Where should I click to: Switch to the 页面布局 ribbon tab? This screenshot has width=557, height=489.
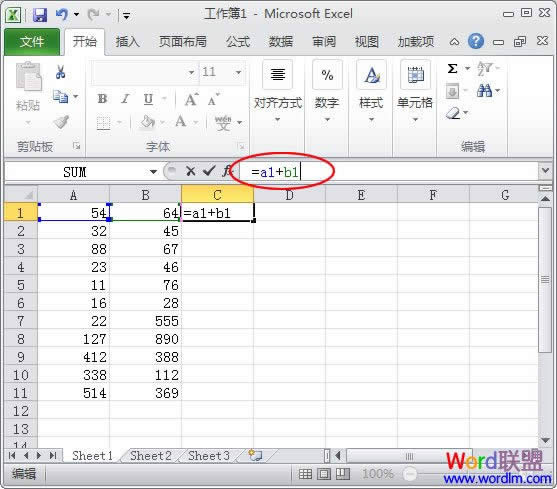pyautogui.click(x=182, y=42)
